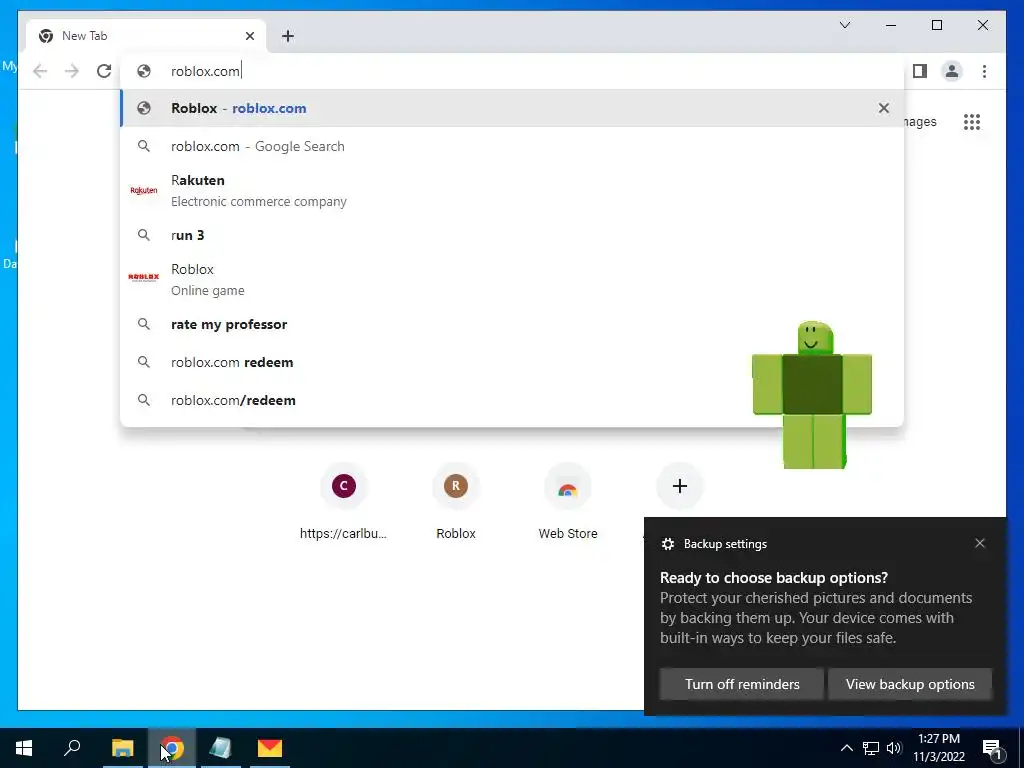This screenshot has width=1024, height=768.
Task: Click Turn off reminders button
Action: click(742, 684)
